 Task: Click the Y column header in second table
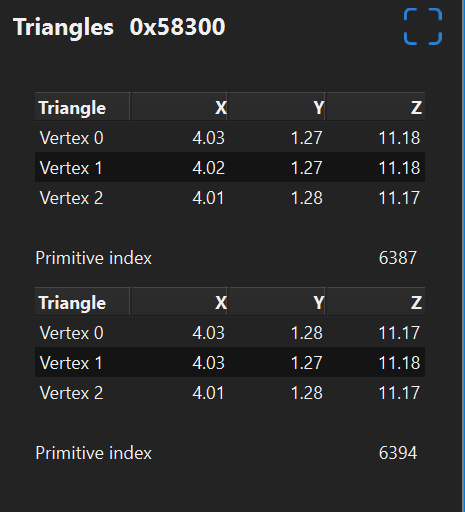pyautogui.click(x=277, y=302)
